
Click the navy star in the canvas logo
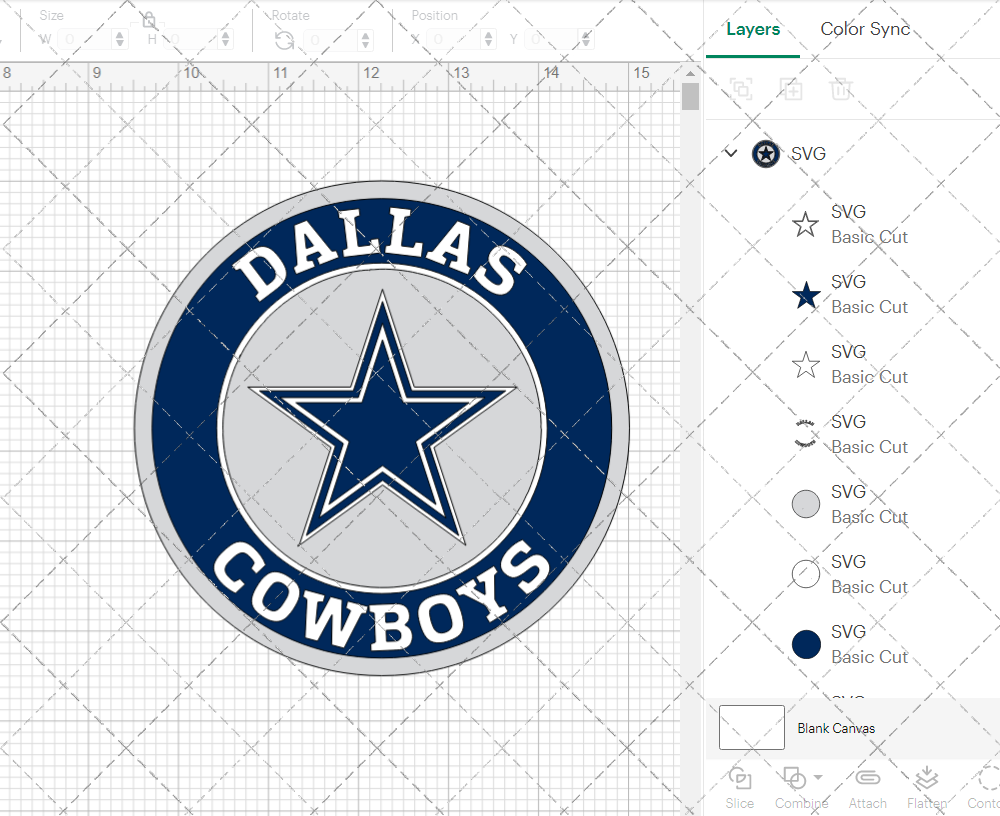tap(383, 421)
